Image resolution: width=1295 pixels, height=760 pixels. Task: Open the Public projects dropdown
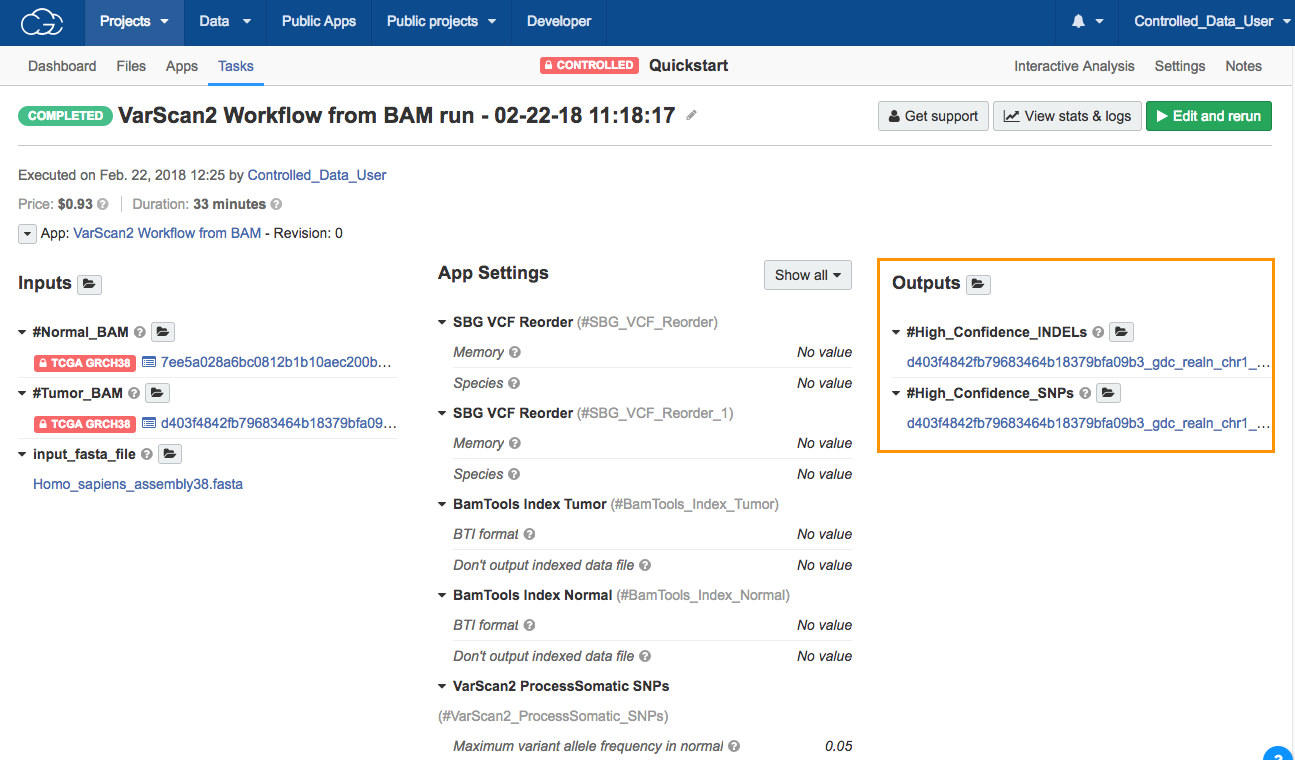point(442,21)
